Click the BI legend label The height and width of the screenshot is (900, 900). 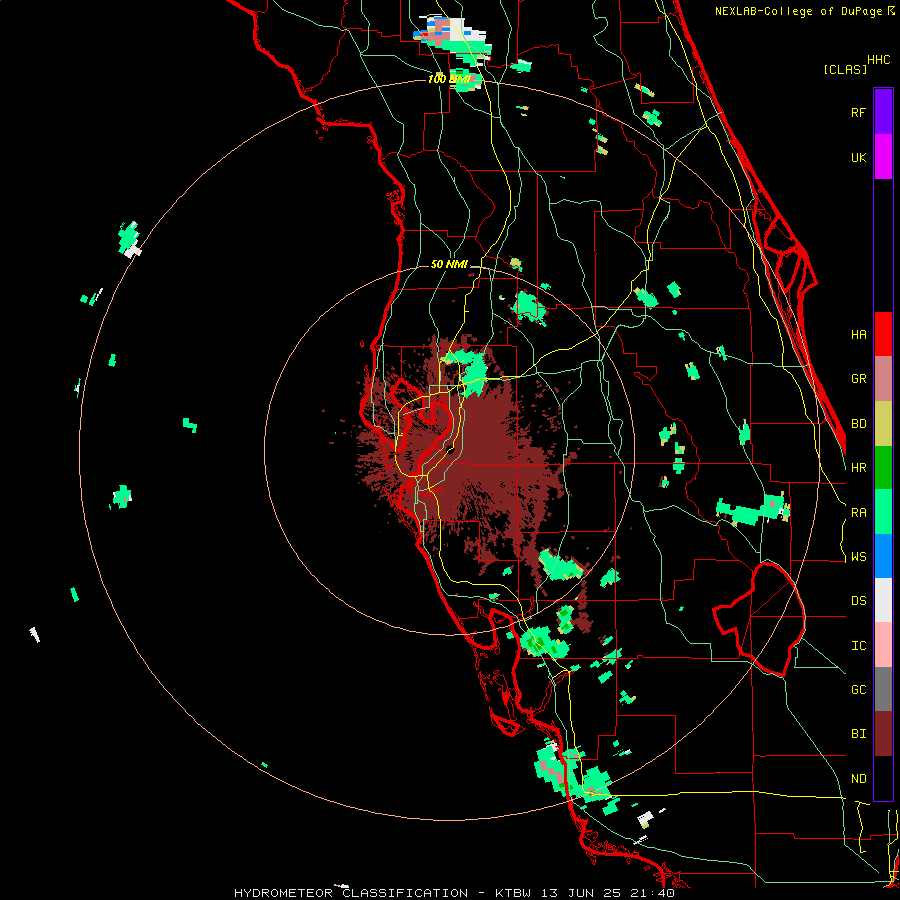click(x=858, y=734)
